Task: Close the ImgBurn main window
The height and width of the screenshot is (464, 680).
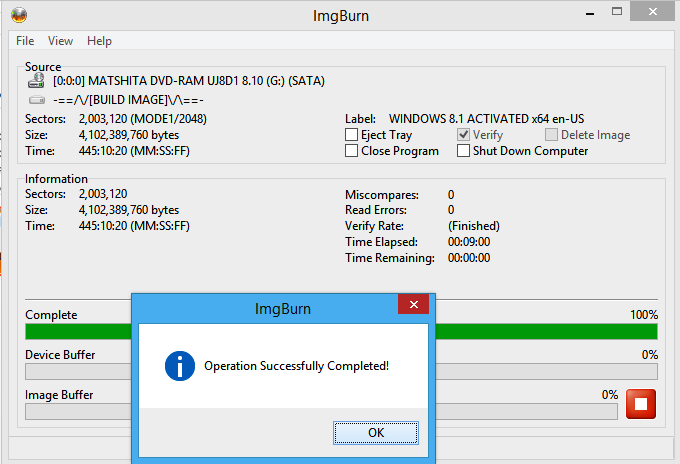Action: [x=653, y=12]
